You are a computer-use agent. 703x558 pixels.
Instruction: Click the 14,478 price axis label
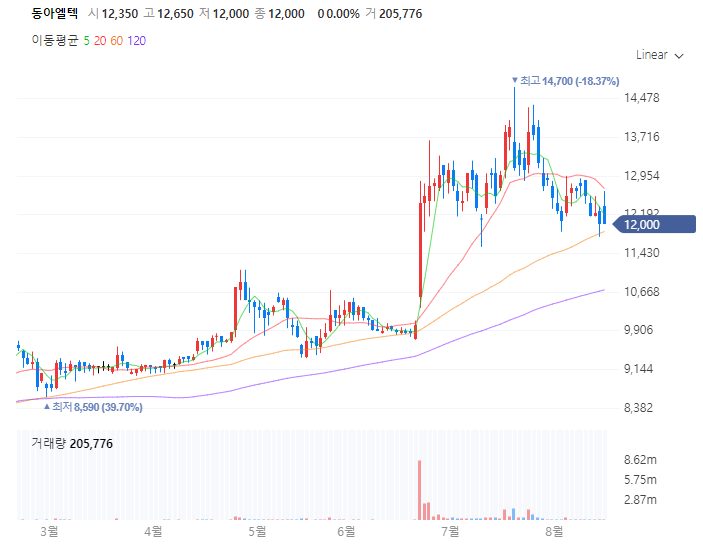(x=642, y=98)
